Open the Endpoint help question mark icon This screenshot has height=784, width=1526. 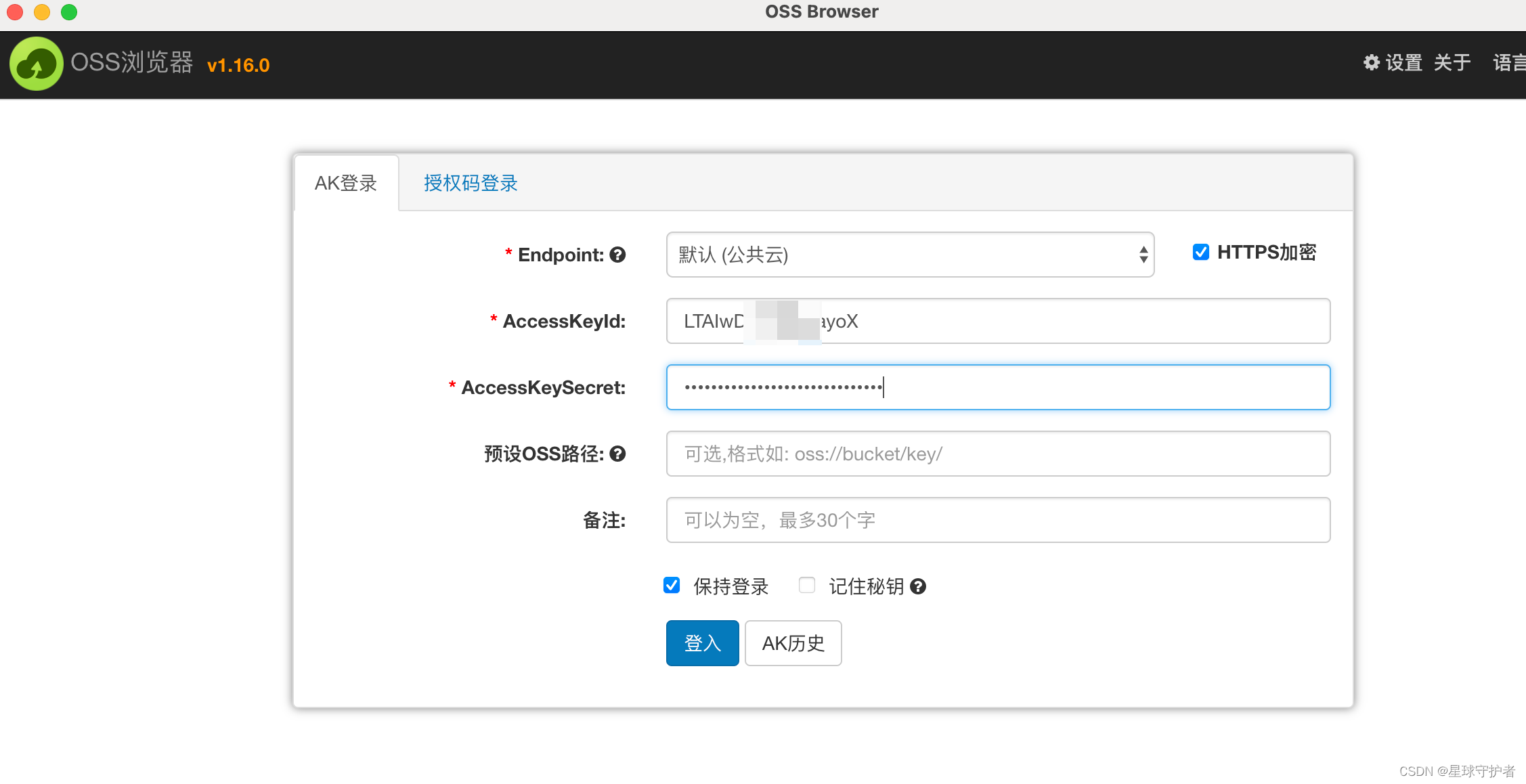[617, 255]
